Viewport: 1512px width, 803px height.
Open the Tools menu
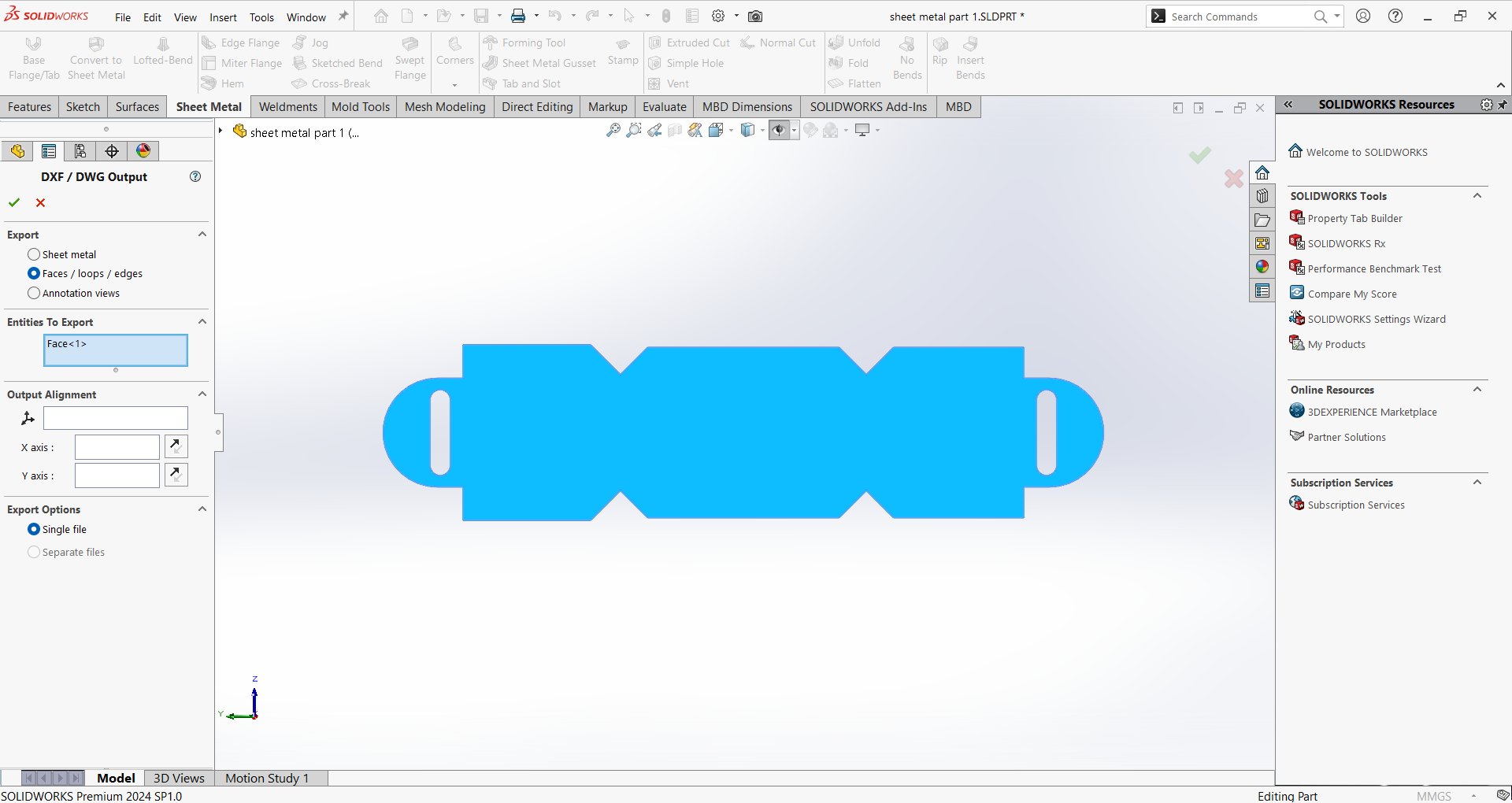click(x=261, y=17)
